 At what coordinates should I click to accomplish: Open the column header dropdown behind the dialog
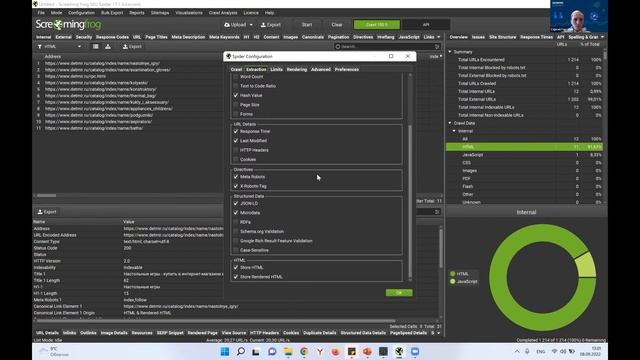(x=440, y=56)
